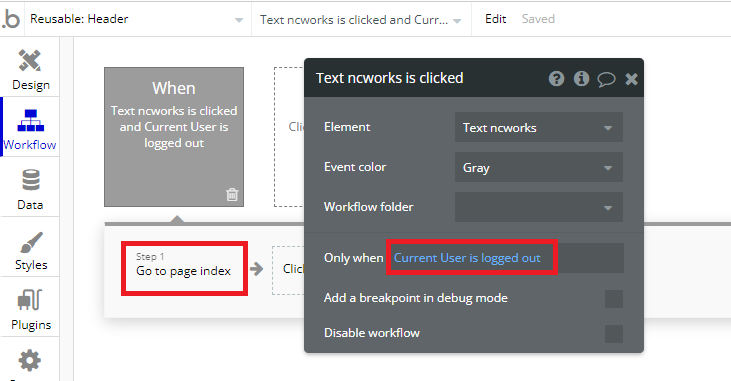Click the Event color label
This screenshot has width=731, height=381.
(x=355, y=167)
